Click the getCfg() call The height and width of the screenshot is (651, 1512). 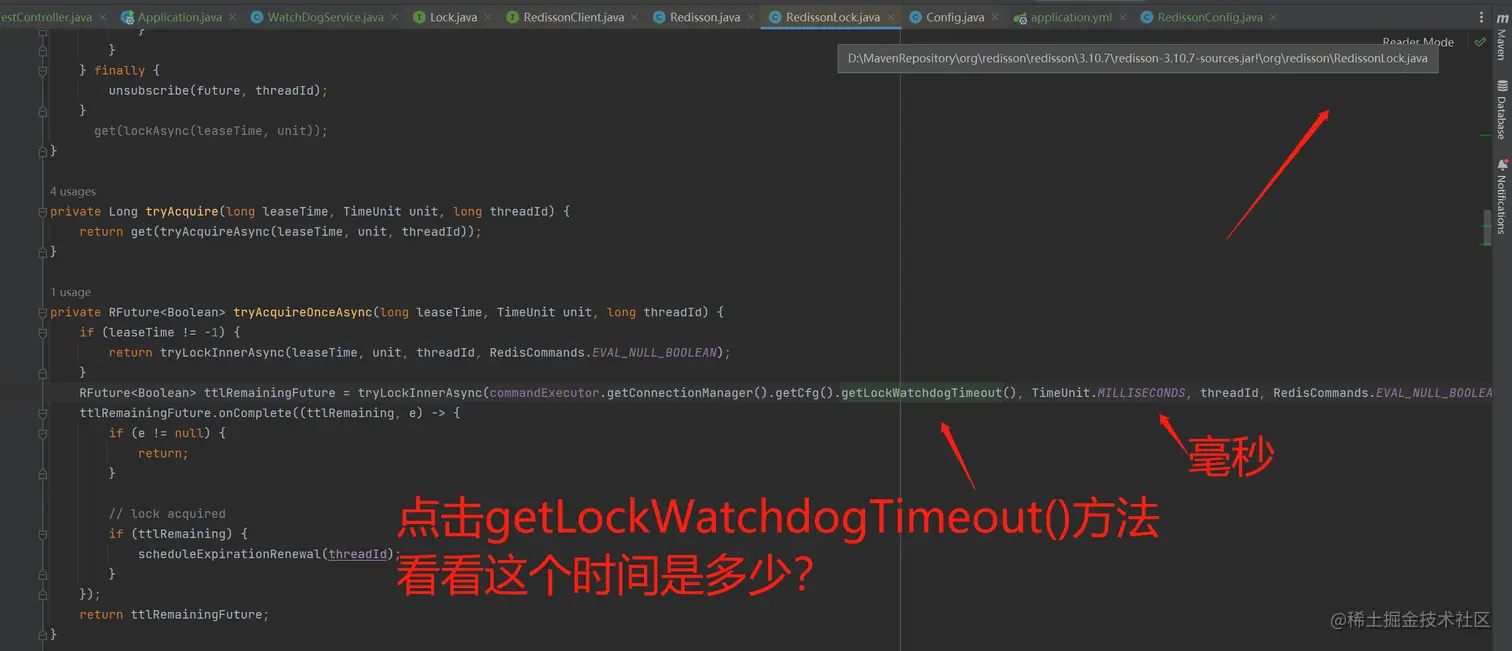click(801, 393)
